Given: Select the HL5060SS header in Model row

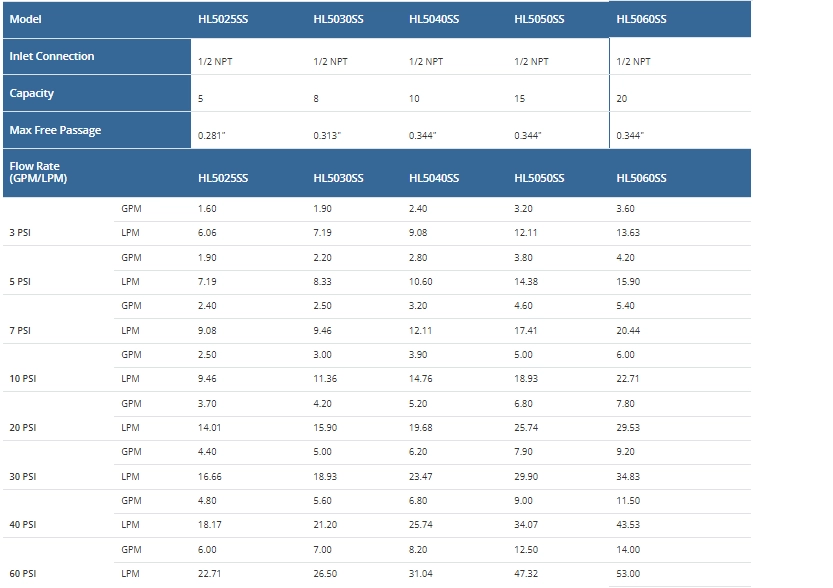Looking at the screenshot, I should pyautogui.click(x=641, y=20).
